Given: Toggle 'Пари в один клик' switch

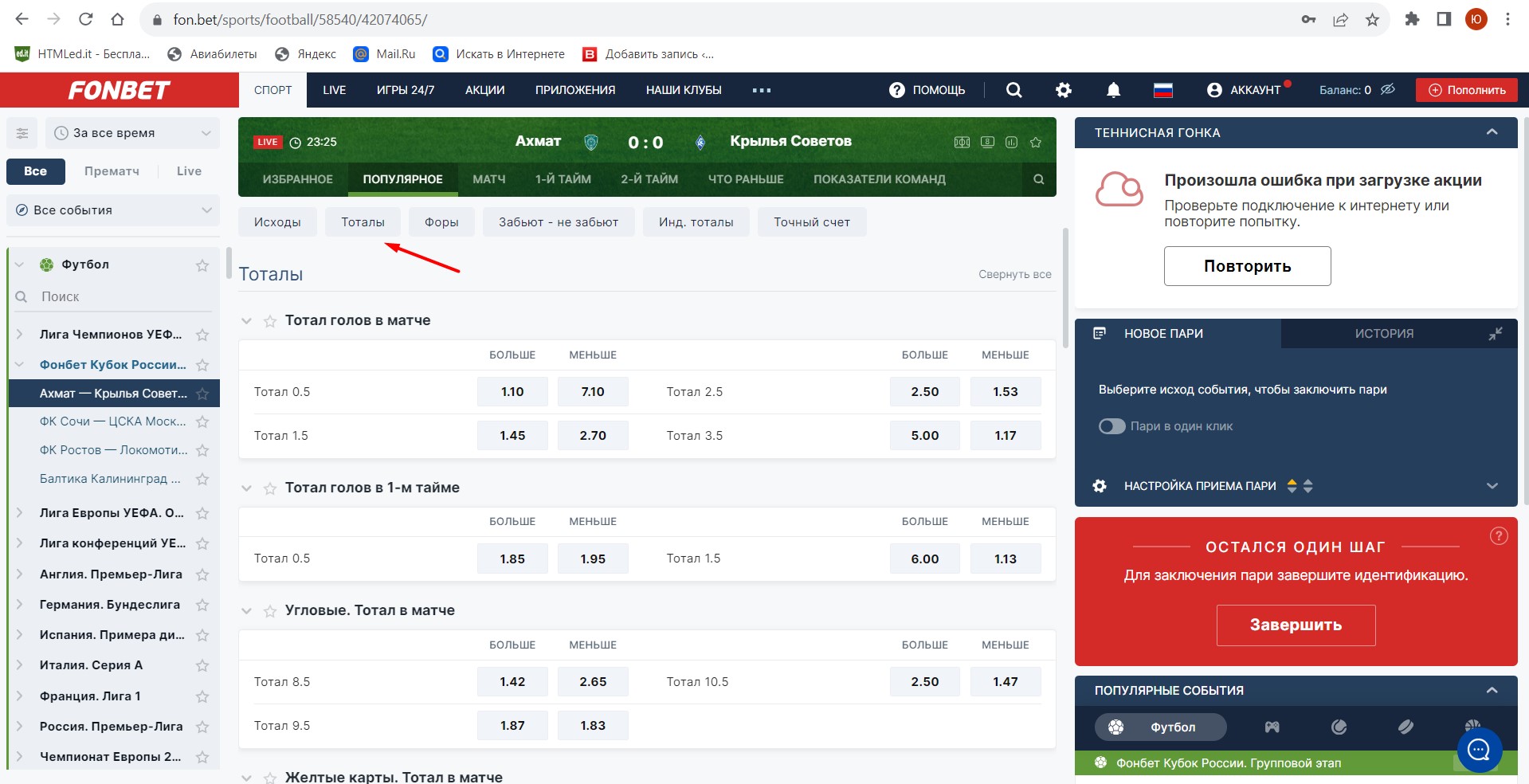Looking at the screenshot, I should click(x=1111, y=426).
